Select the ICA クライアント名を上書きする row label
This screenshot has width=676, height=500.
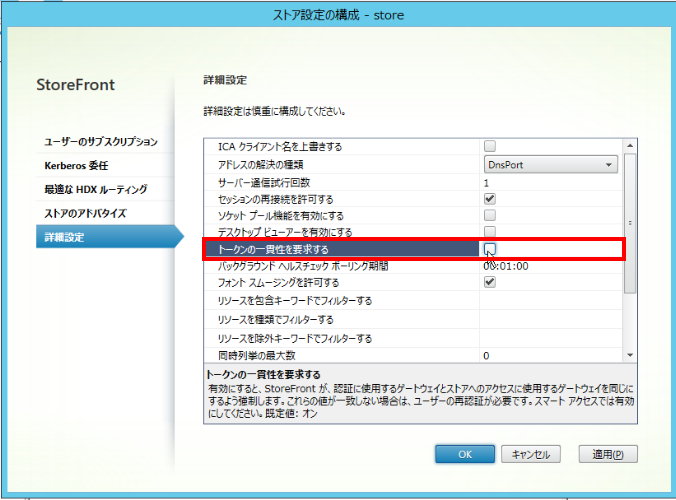click(280, 147)
